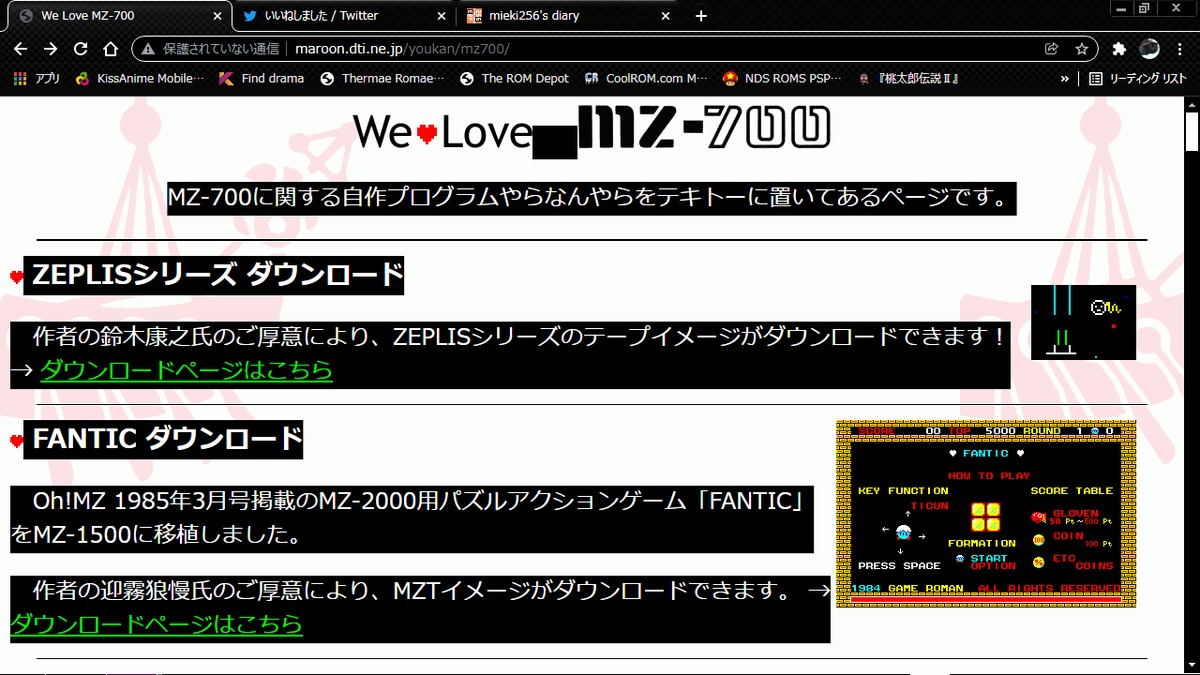
Task: Click the FANTIC game screenshot thumbnail
Action: 986,514
